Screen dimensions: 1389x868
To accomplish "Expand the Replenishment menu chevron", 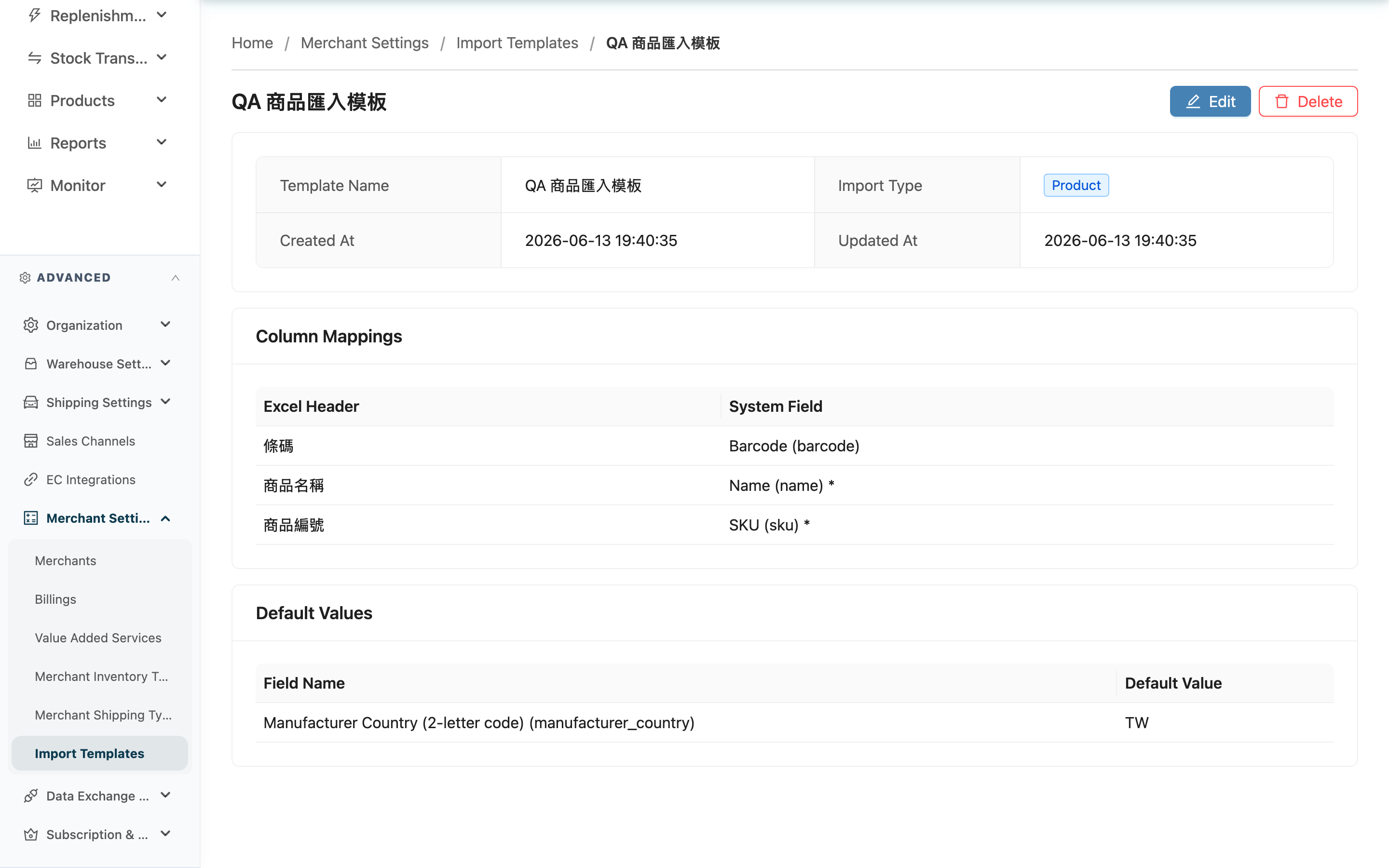I will (x=162, y=15).
